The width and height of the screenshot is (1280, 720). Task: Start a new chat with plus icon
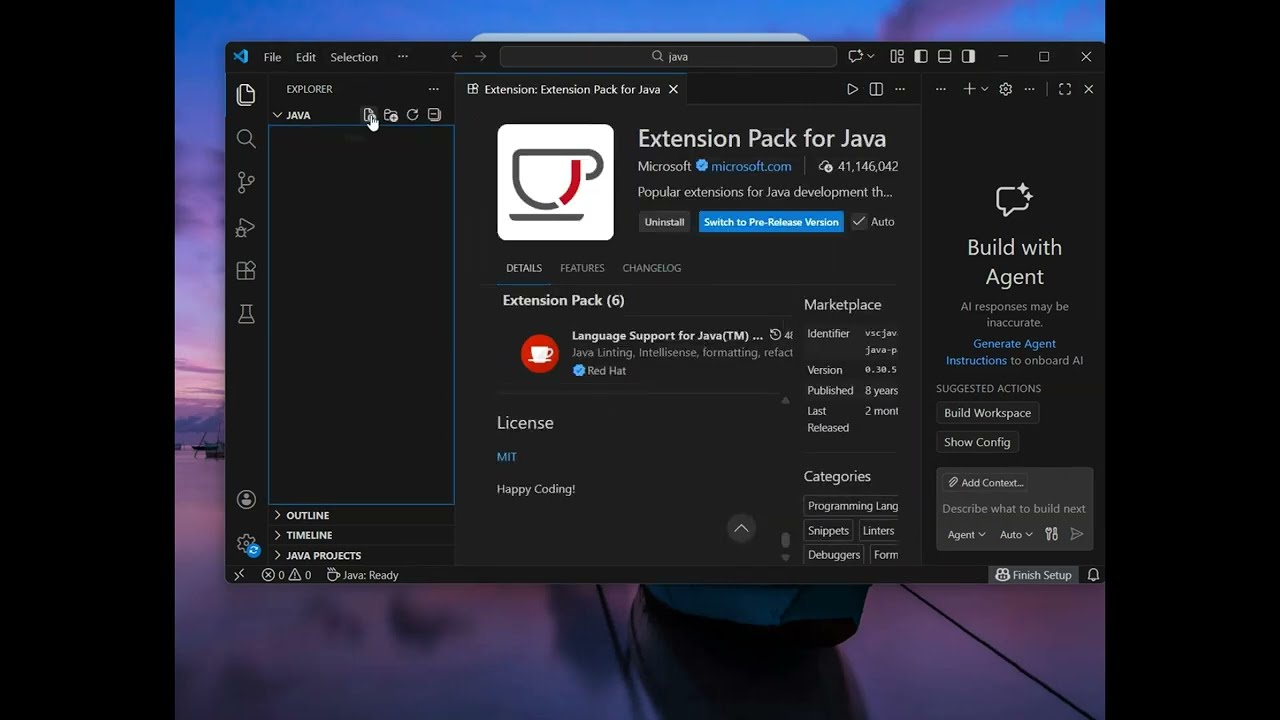pos(969,89)
